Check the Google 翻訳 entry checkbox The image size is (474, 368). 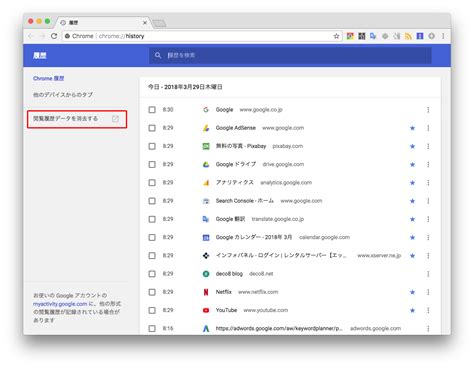point(152,219)
